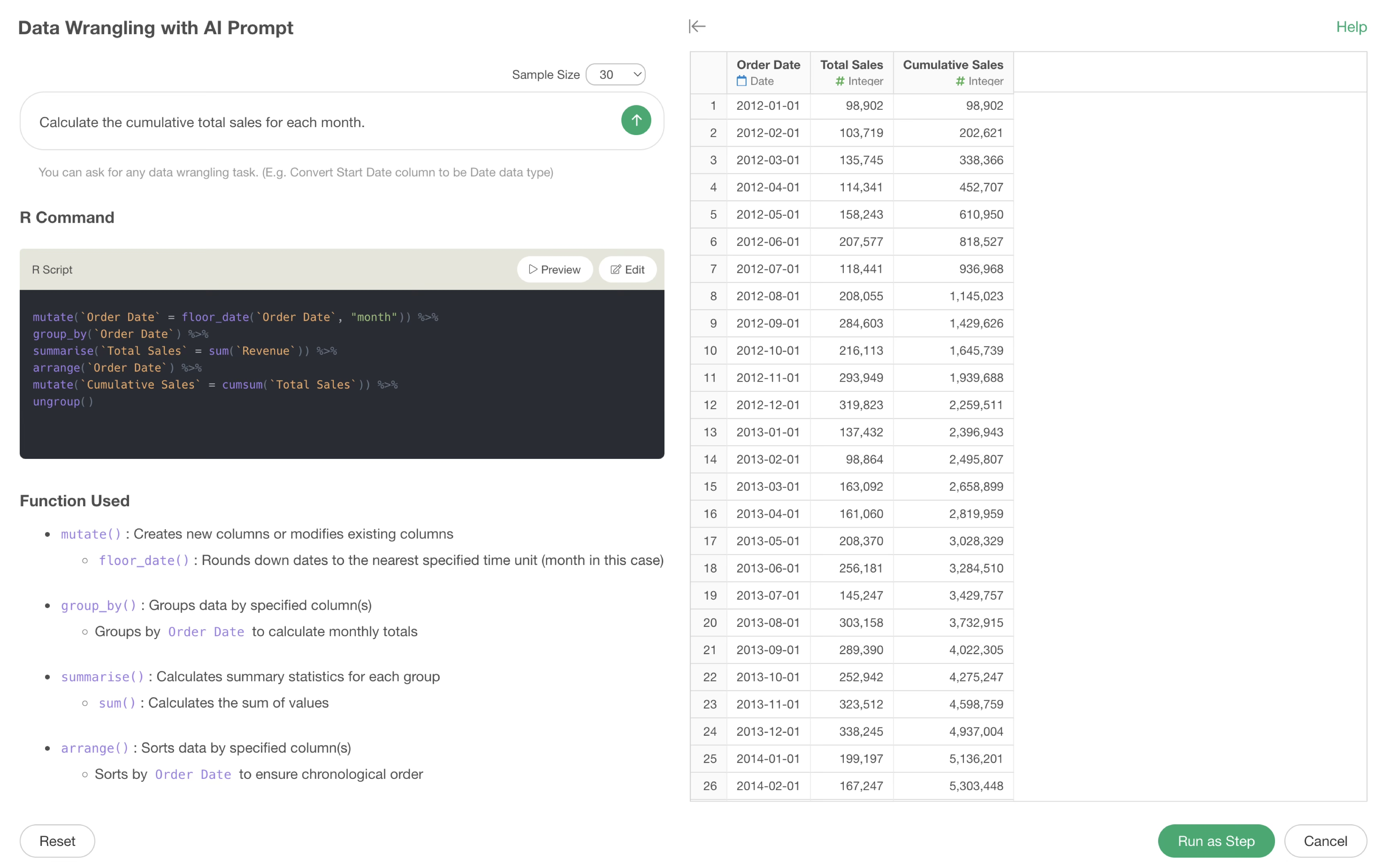Click Cumulative Sales value 338,366
Image resolution: width=1390 pixels, height=868 pixels.
[953, 160]
